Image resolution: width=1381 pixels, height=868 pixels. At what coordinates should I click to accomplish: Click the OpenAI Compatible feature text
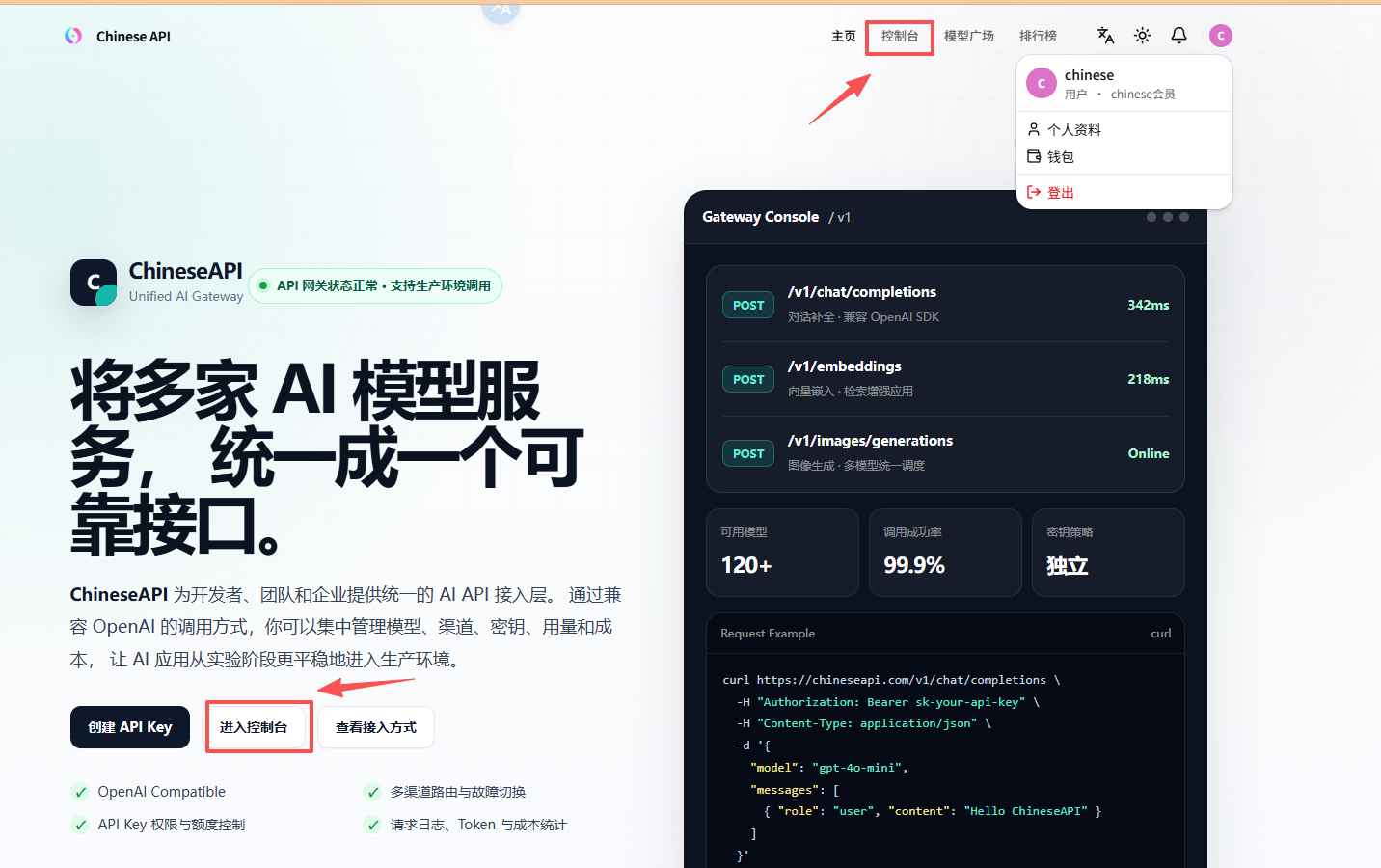point(161,792)
